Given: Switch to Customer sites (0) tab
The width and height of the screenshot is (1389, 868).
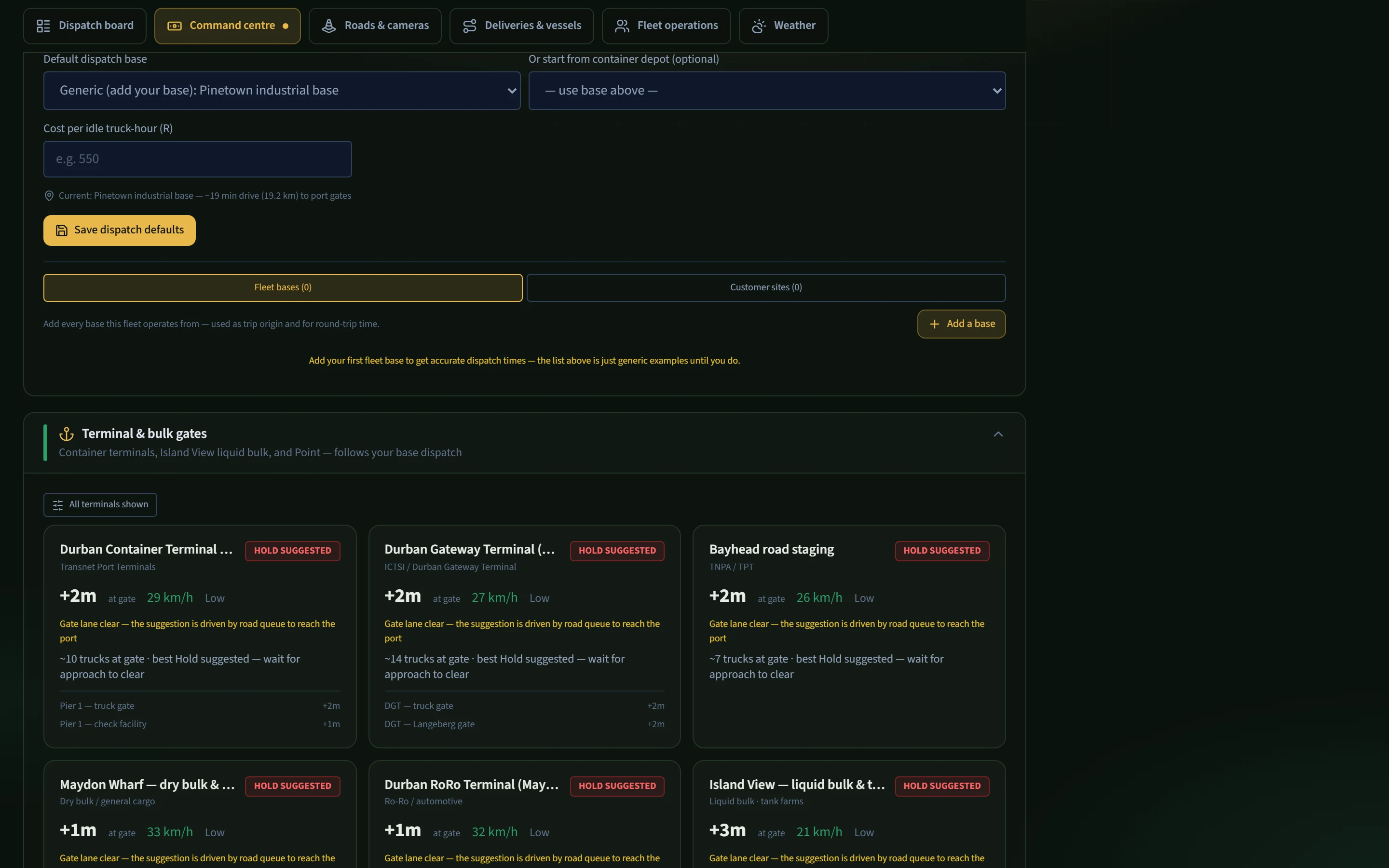Looking at the screenshot, I should pos(766,287).
